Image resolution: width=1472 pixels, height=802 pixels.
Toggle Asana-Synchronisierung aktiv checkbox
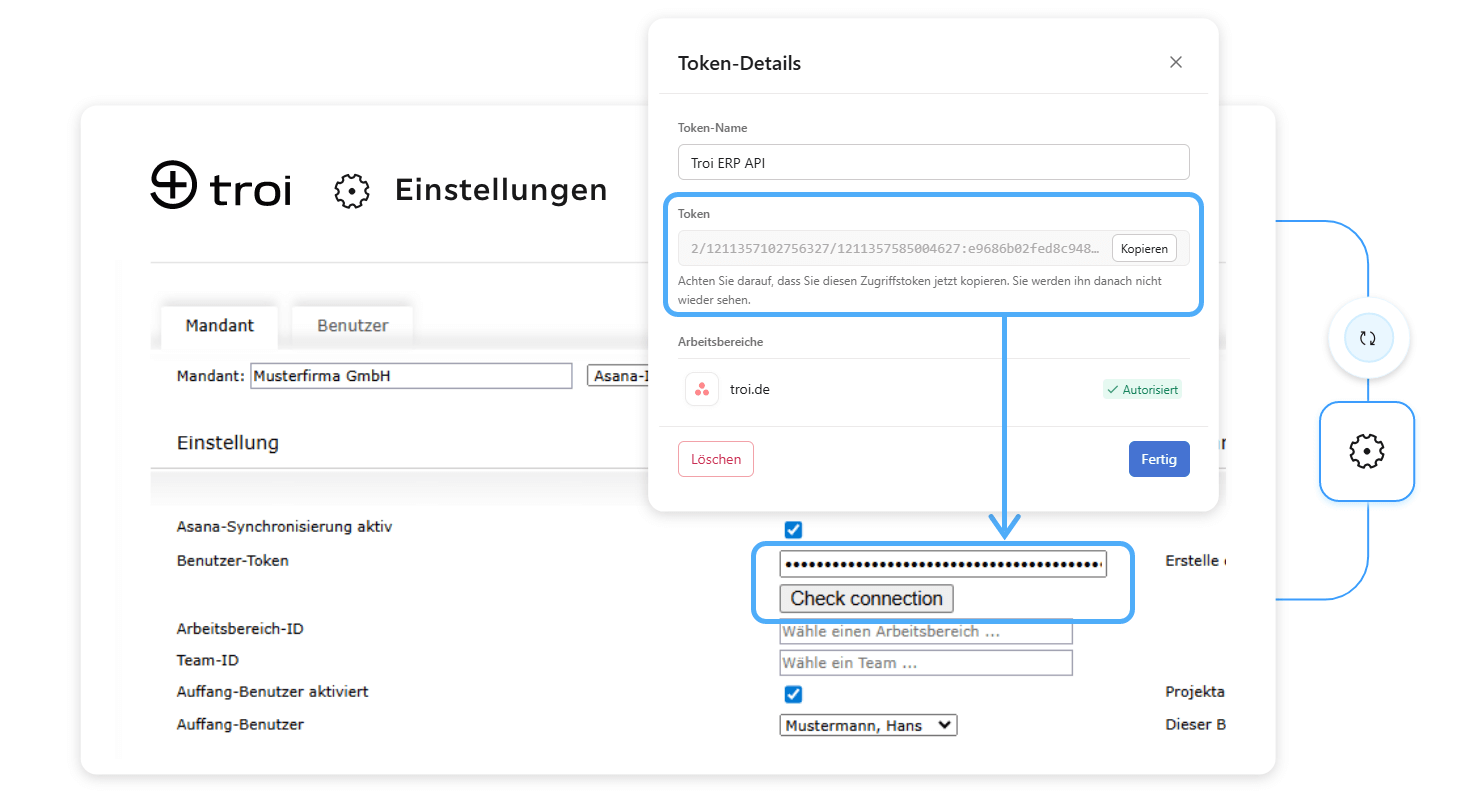[x=793, y=529]
